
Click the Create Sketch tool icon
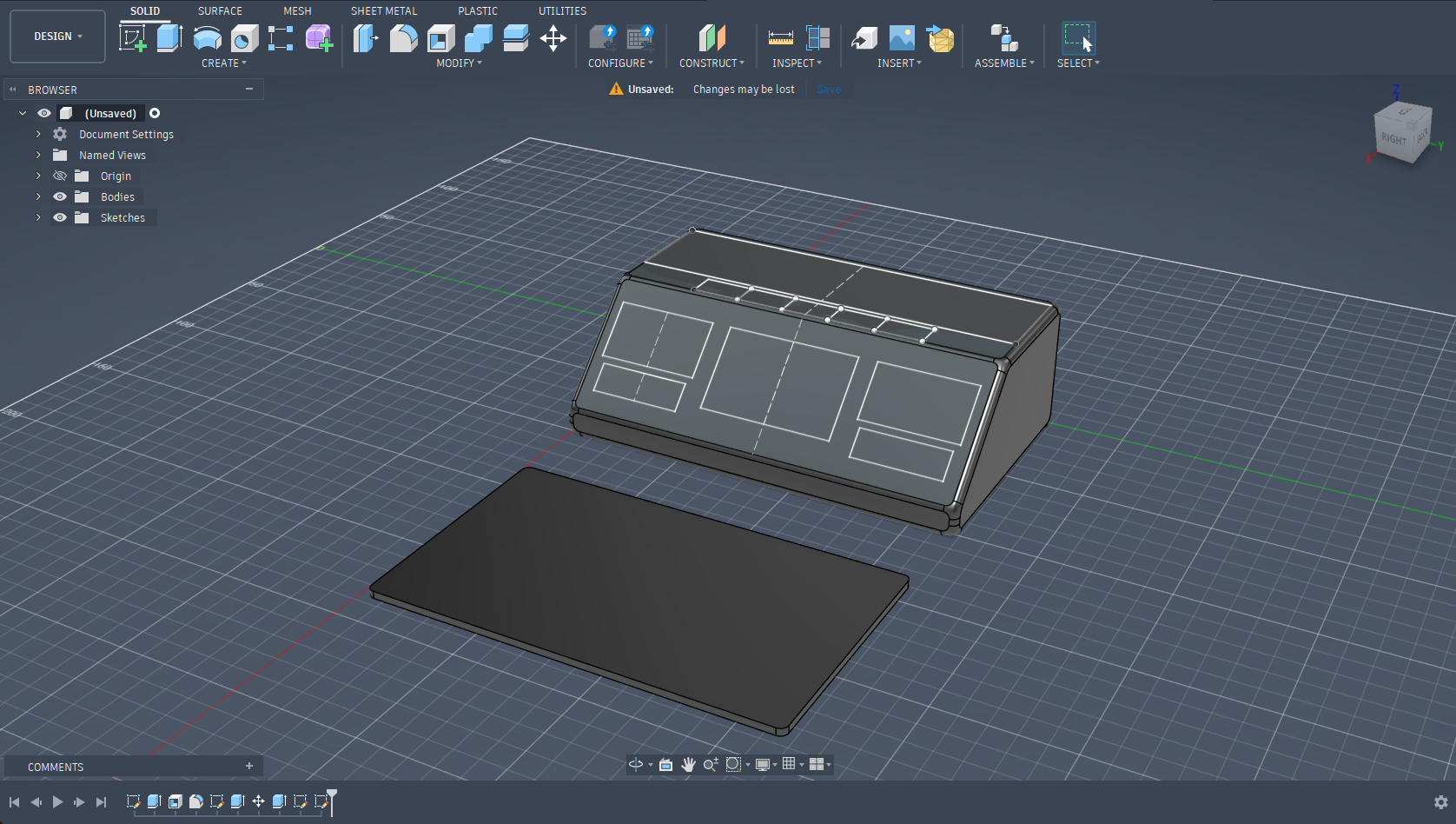pos(132,38)
